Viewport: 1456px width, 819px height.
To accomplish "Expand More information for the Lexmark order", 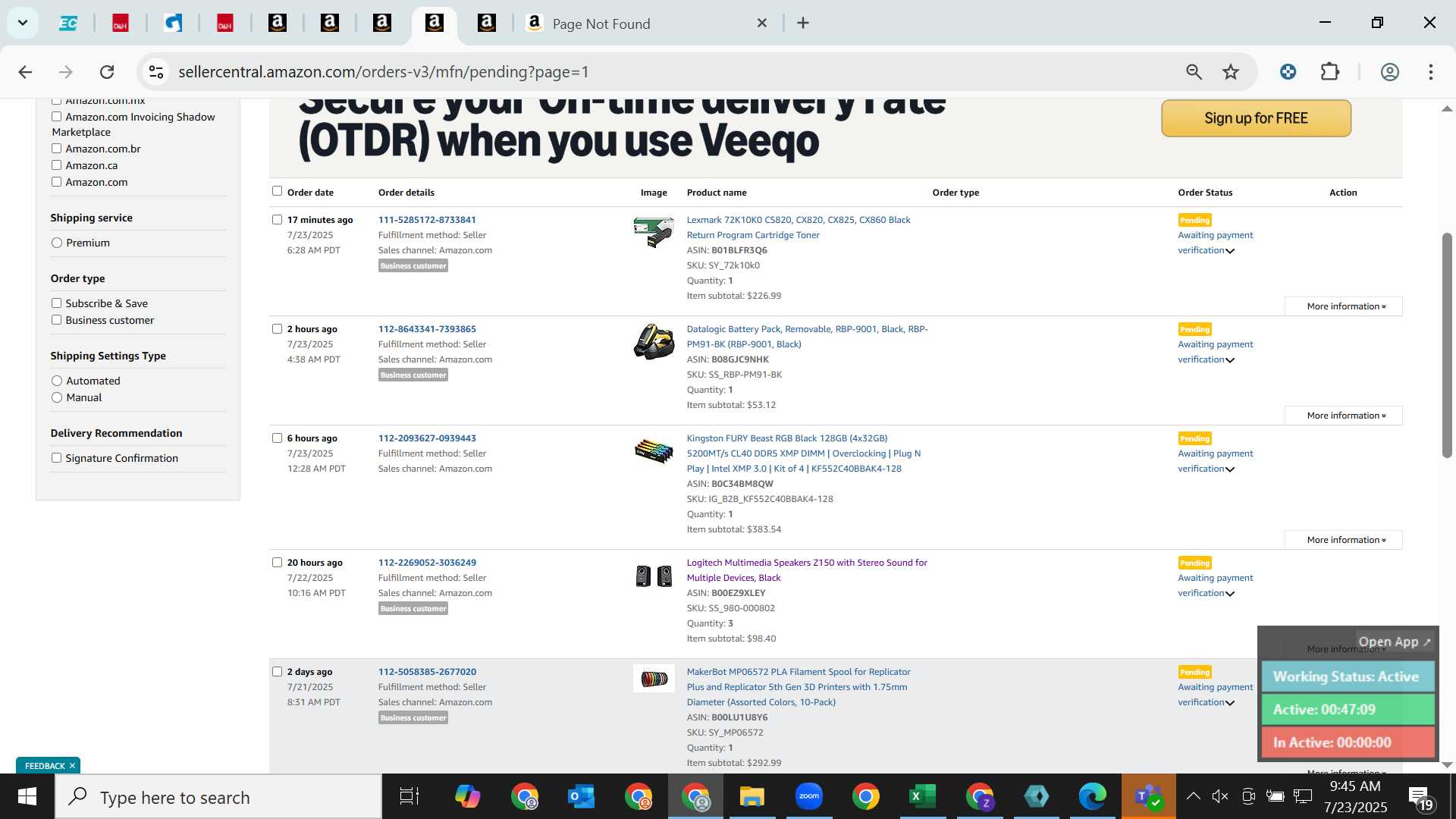I will coord(1344,306).
